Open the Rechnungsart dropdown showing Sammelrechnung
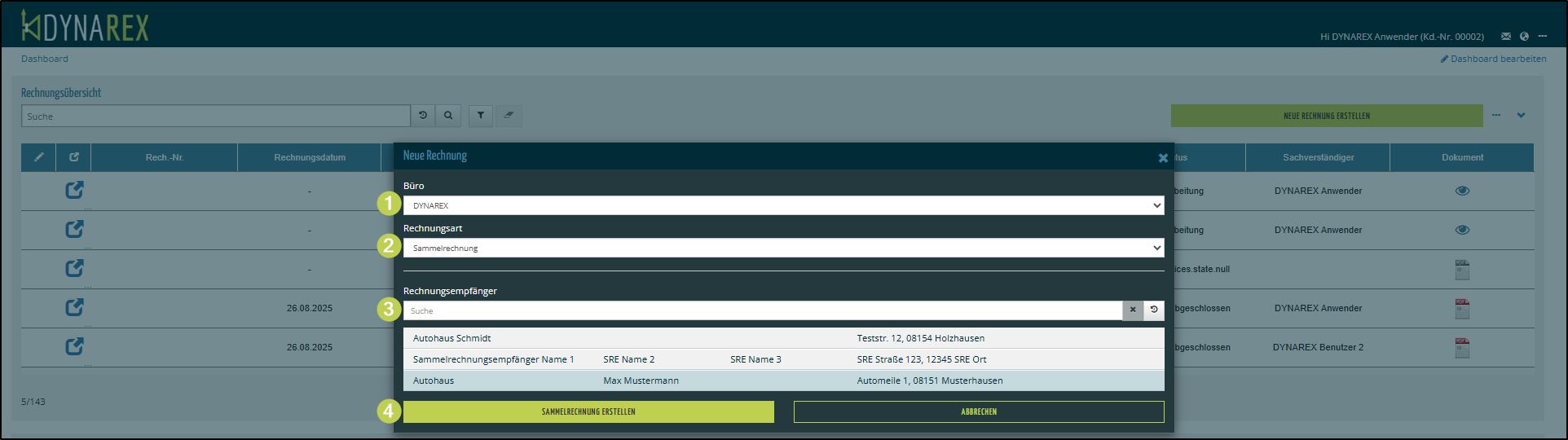The image size is (1568, 440). [783, 248]
